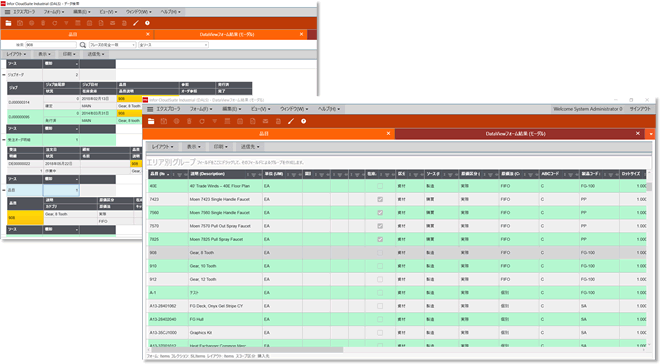660x364 pixels.
Task: Click the save disk icon in front window toolbar
Action: (164, 121)
